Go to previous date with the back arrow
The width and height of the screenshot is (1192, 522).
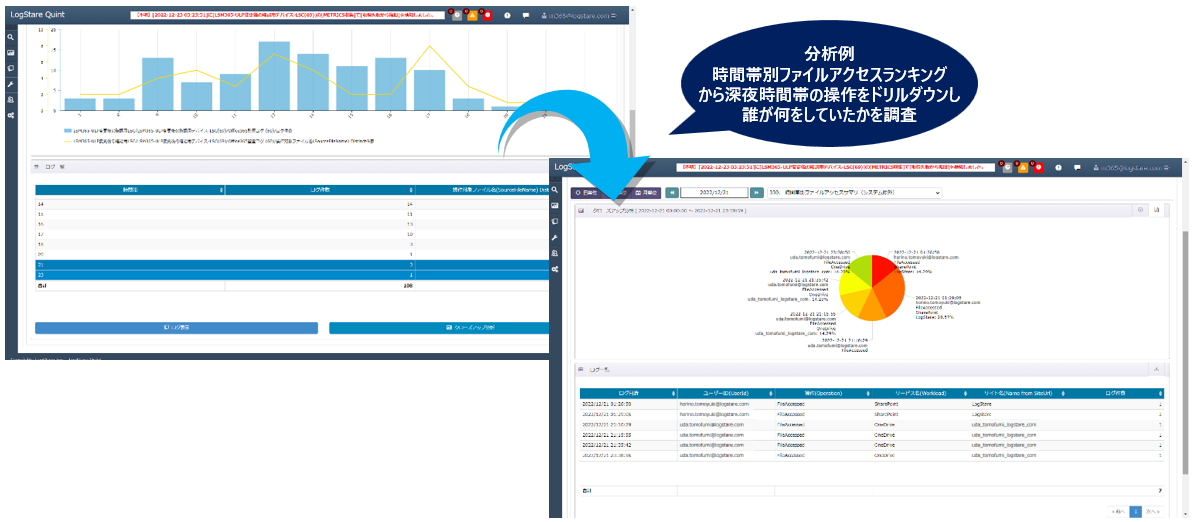[x=673, y=191]
